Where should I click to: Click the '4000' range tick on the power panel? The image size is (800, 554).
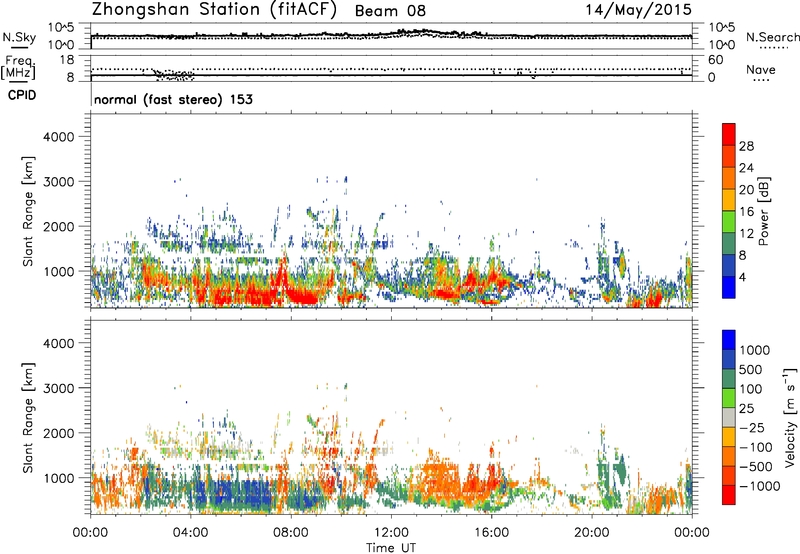[58, 137]
